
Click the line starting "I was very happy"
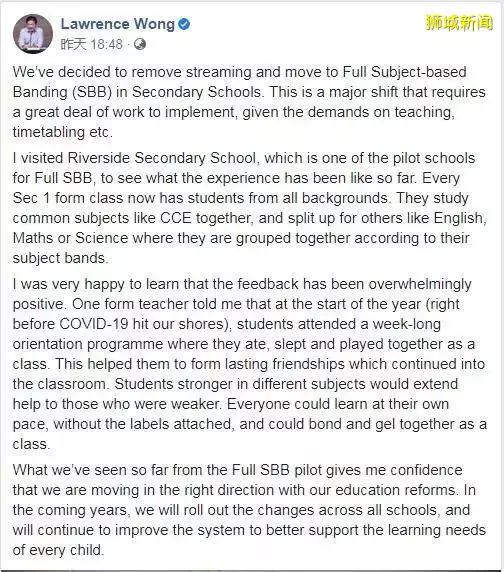242,284
